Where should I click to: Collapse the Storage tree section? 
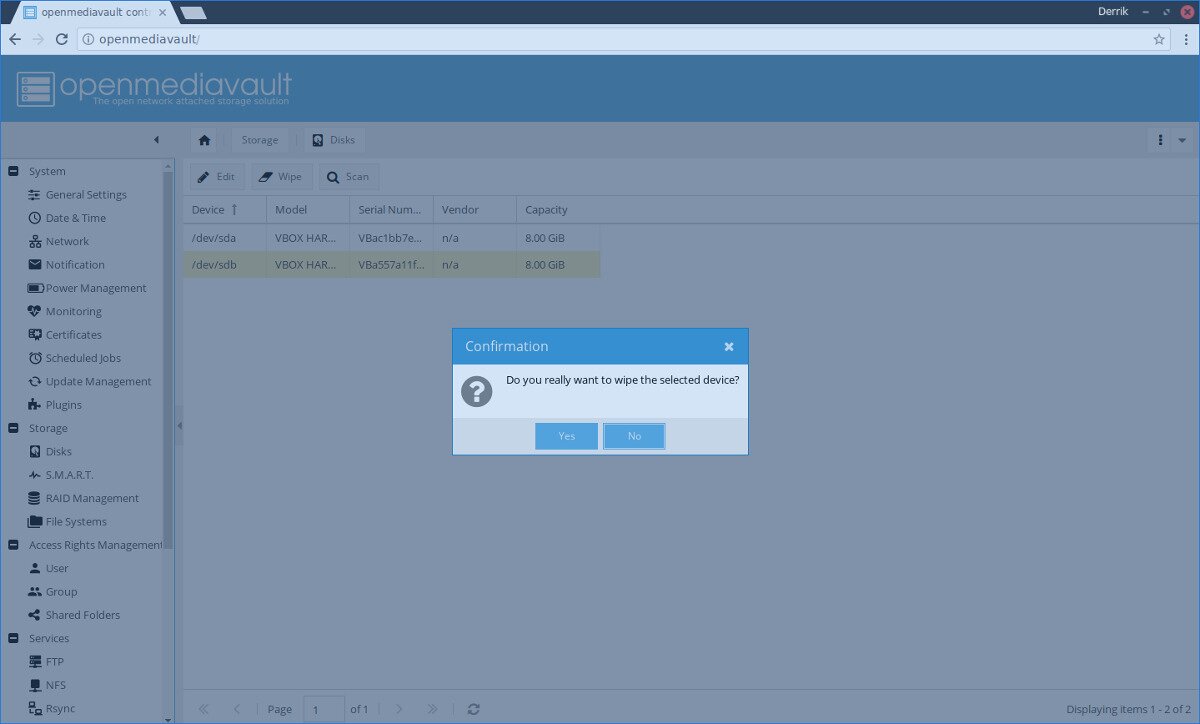point(13,428)
